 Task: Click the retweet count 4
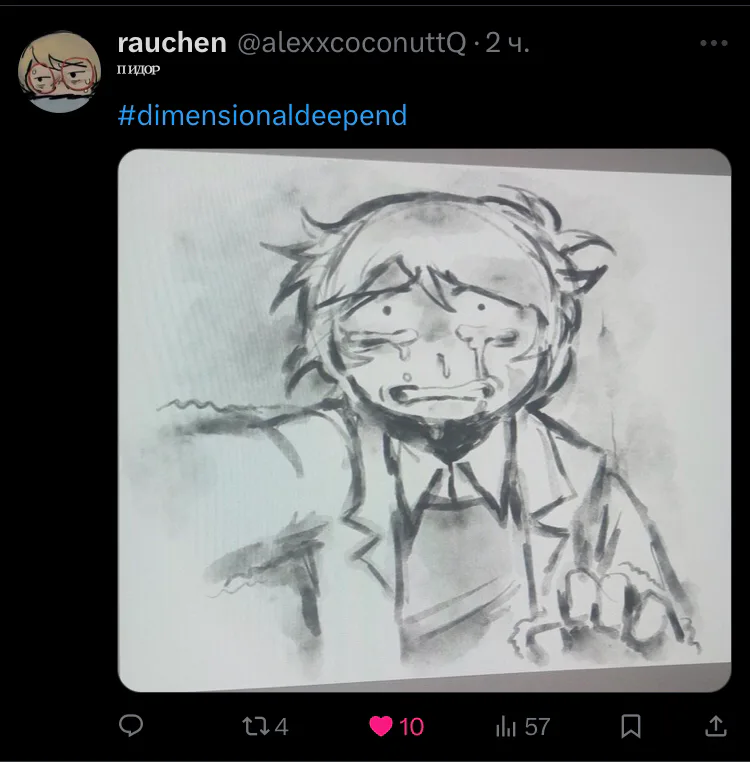(x=281, y=727)
